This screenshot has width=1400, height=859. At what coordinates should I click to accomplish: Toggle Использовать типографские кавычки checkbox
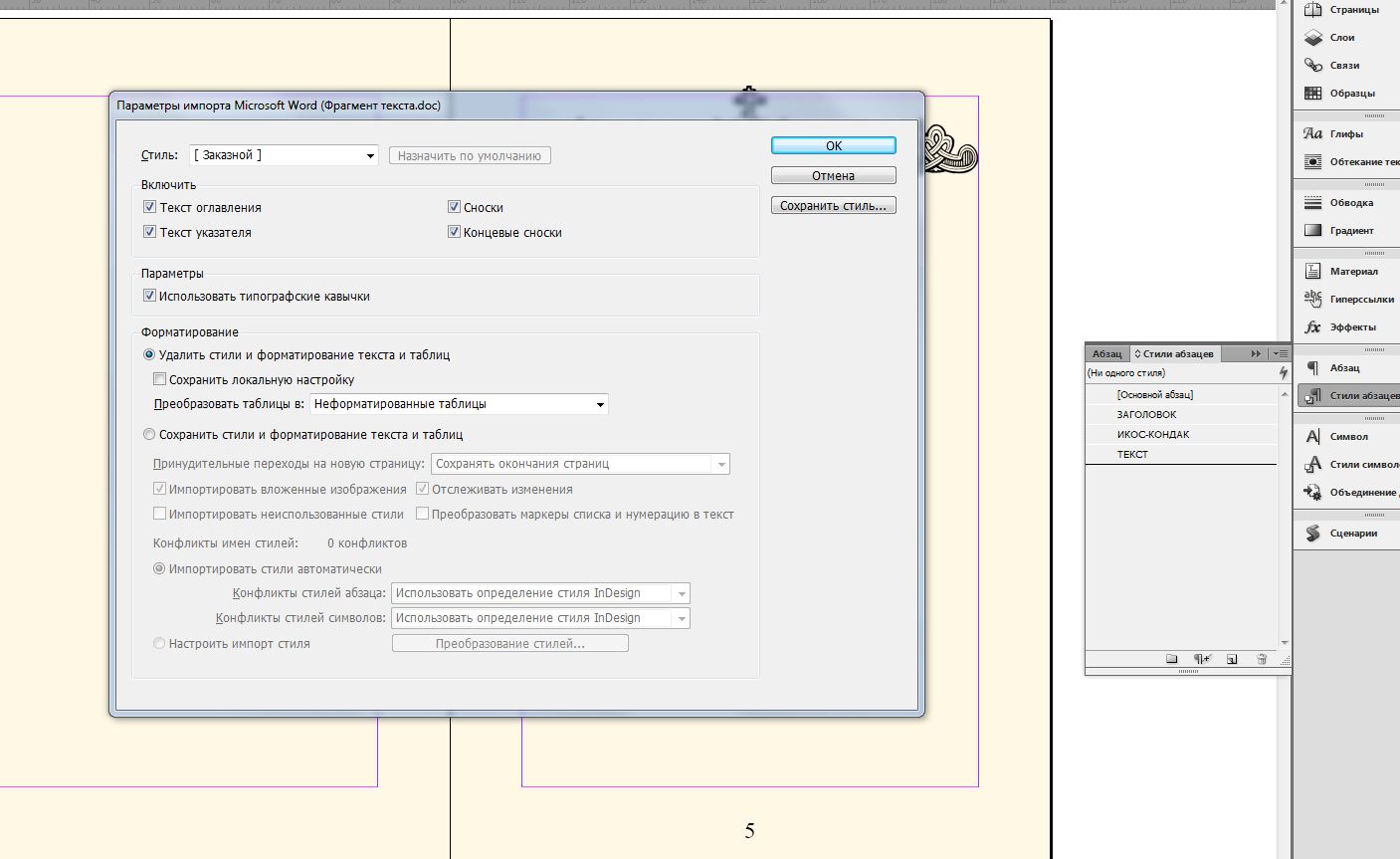(149, 296)
